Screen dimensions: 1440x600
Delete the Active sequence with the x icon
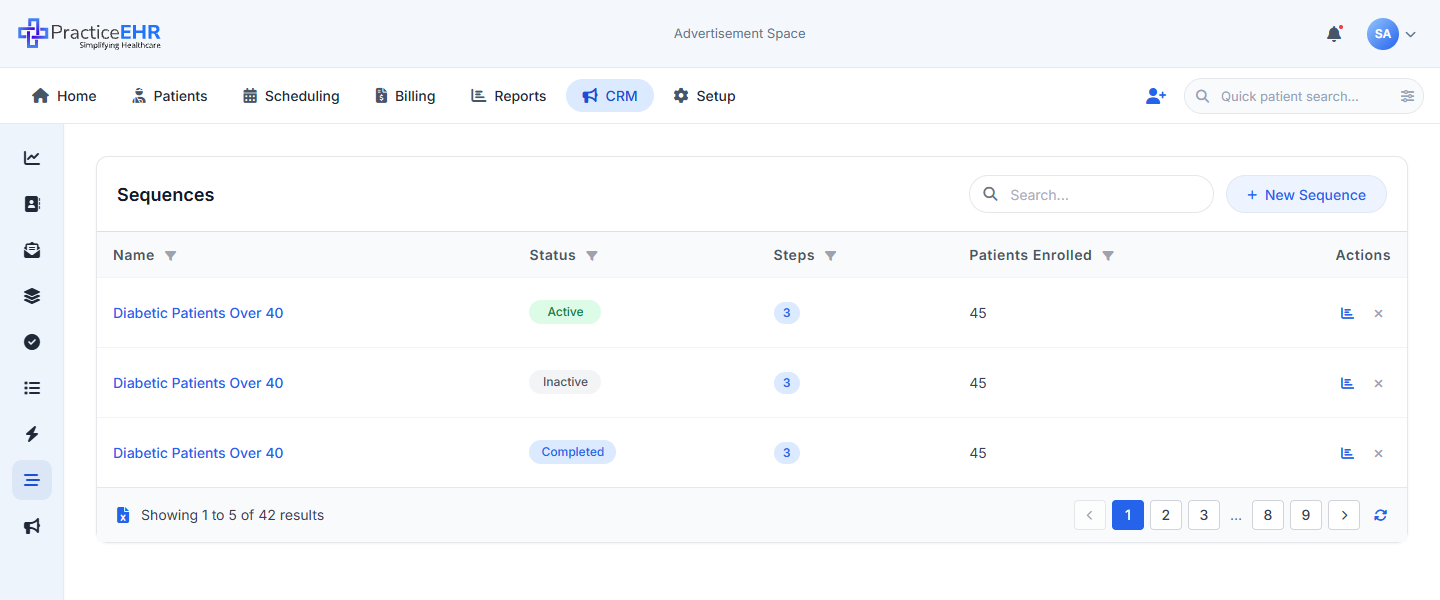(1378, 313)
